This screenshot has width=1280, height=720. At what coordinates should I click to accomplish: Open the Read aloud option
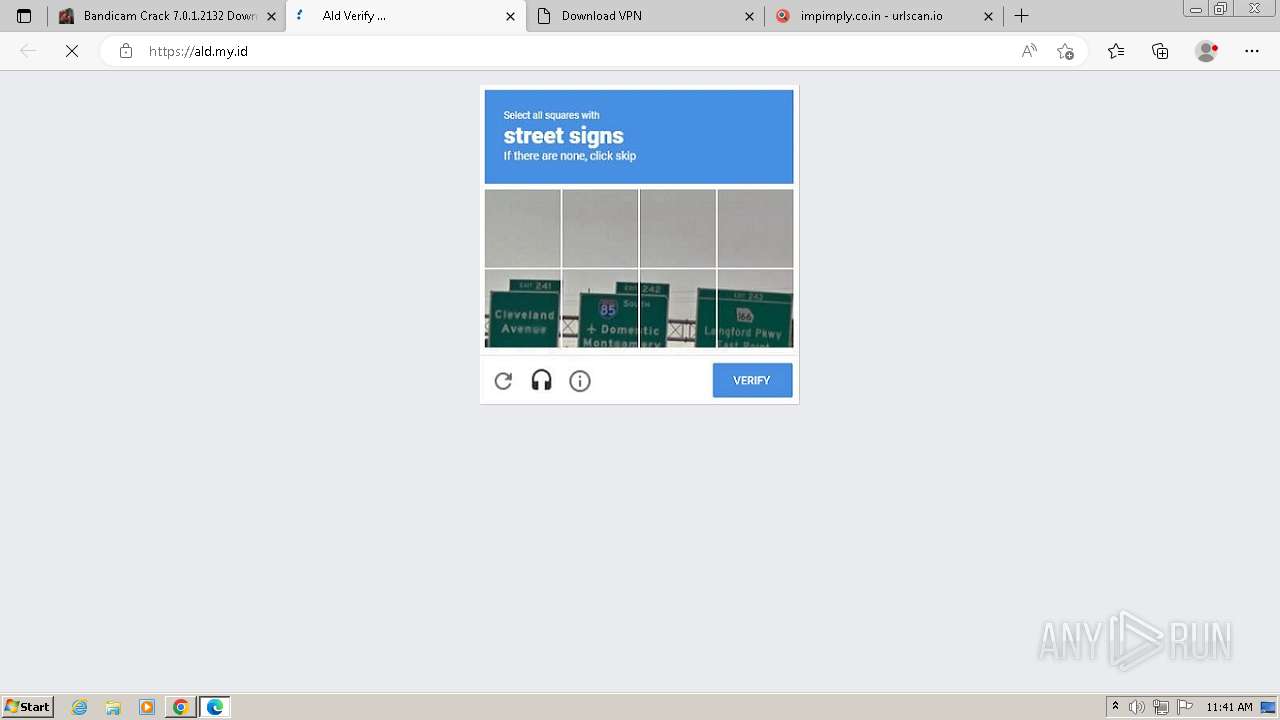(x=1029, y=51)
